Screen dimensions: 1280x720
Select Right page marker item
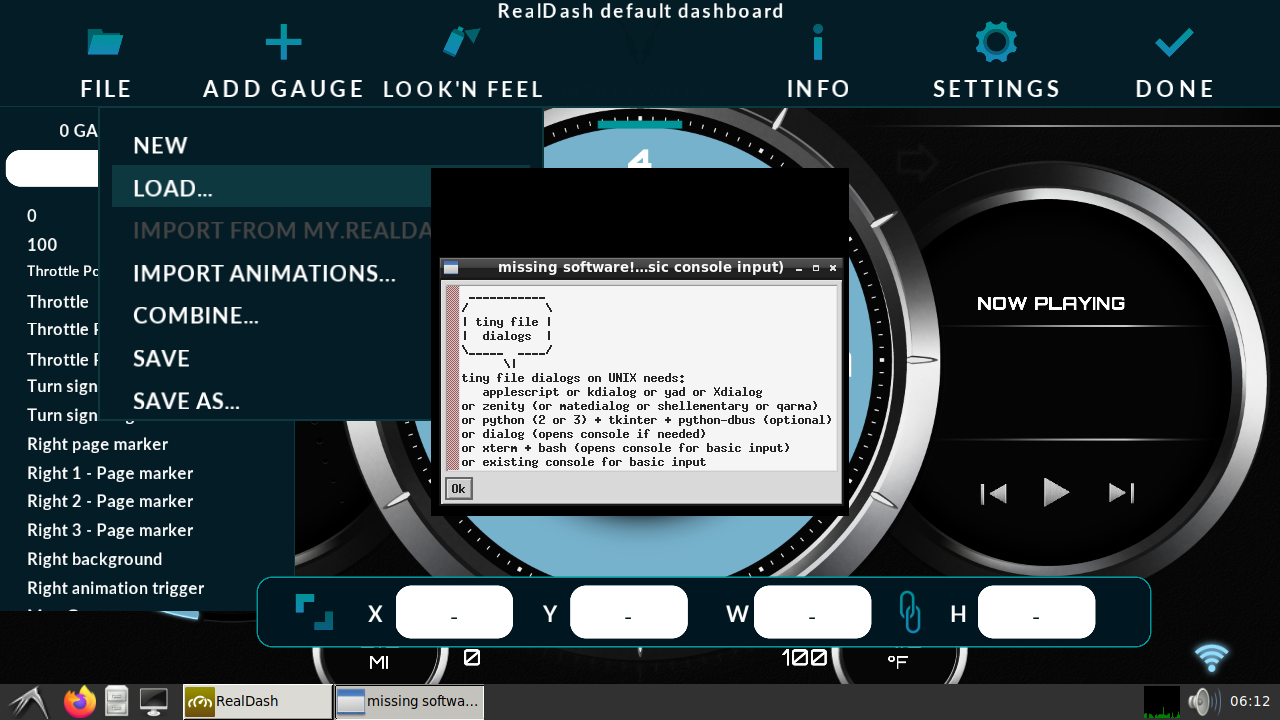point(97,444)
